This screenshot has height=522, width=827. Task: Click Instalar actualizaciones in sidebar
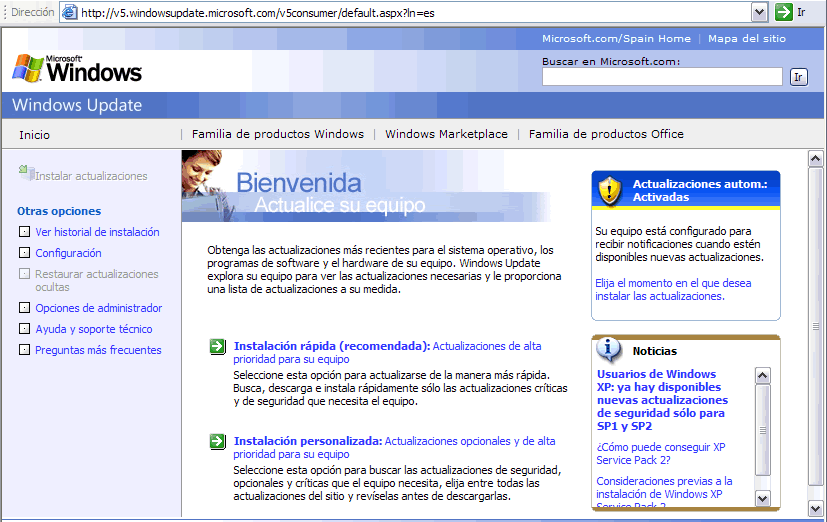coord(91,176)
